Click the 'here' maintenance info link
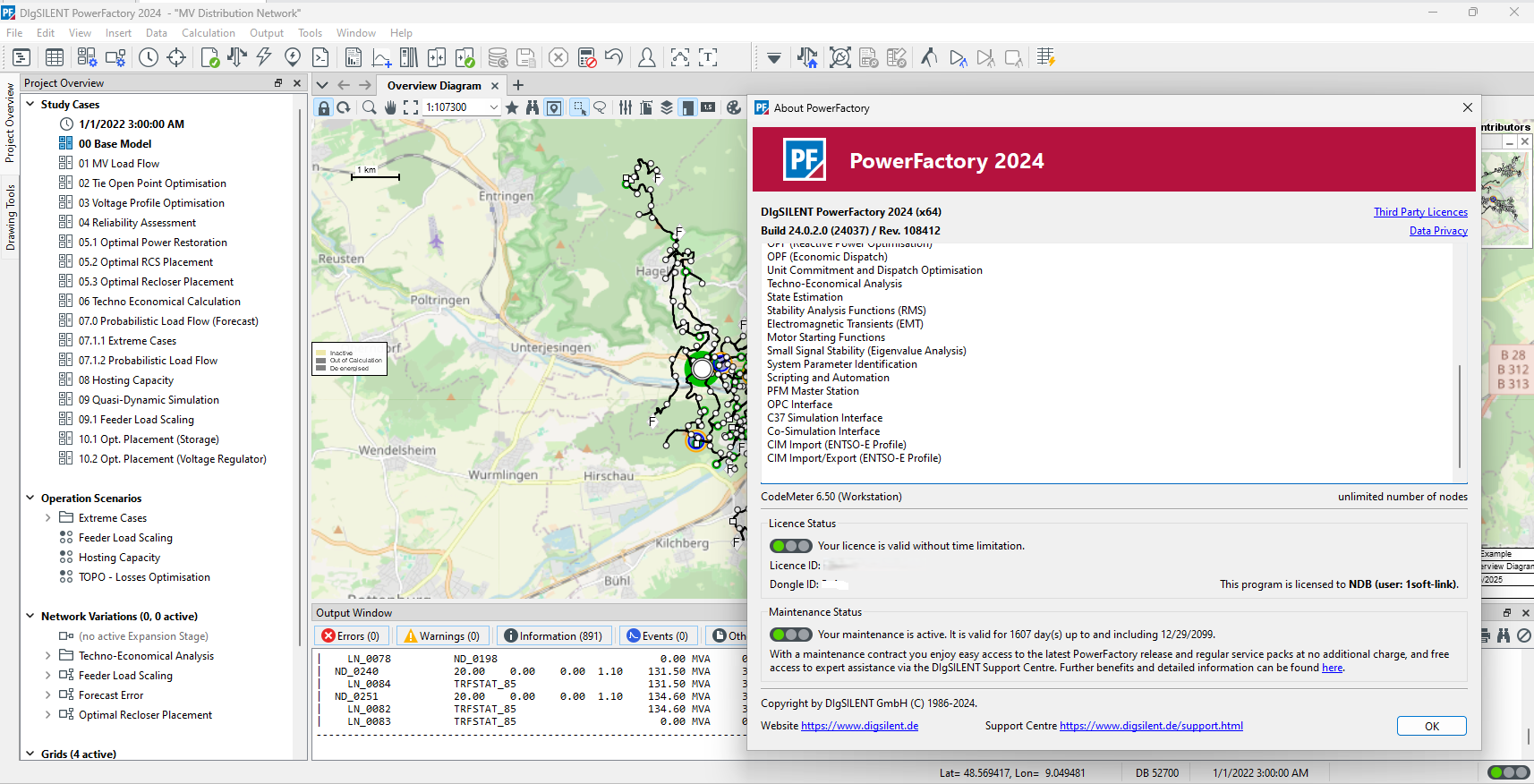This screenshot has width=1534, height=784. [x=1332, y=668]
